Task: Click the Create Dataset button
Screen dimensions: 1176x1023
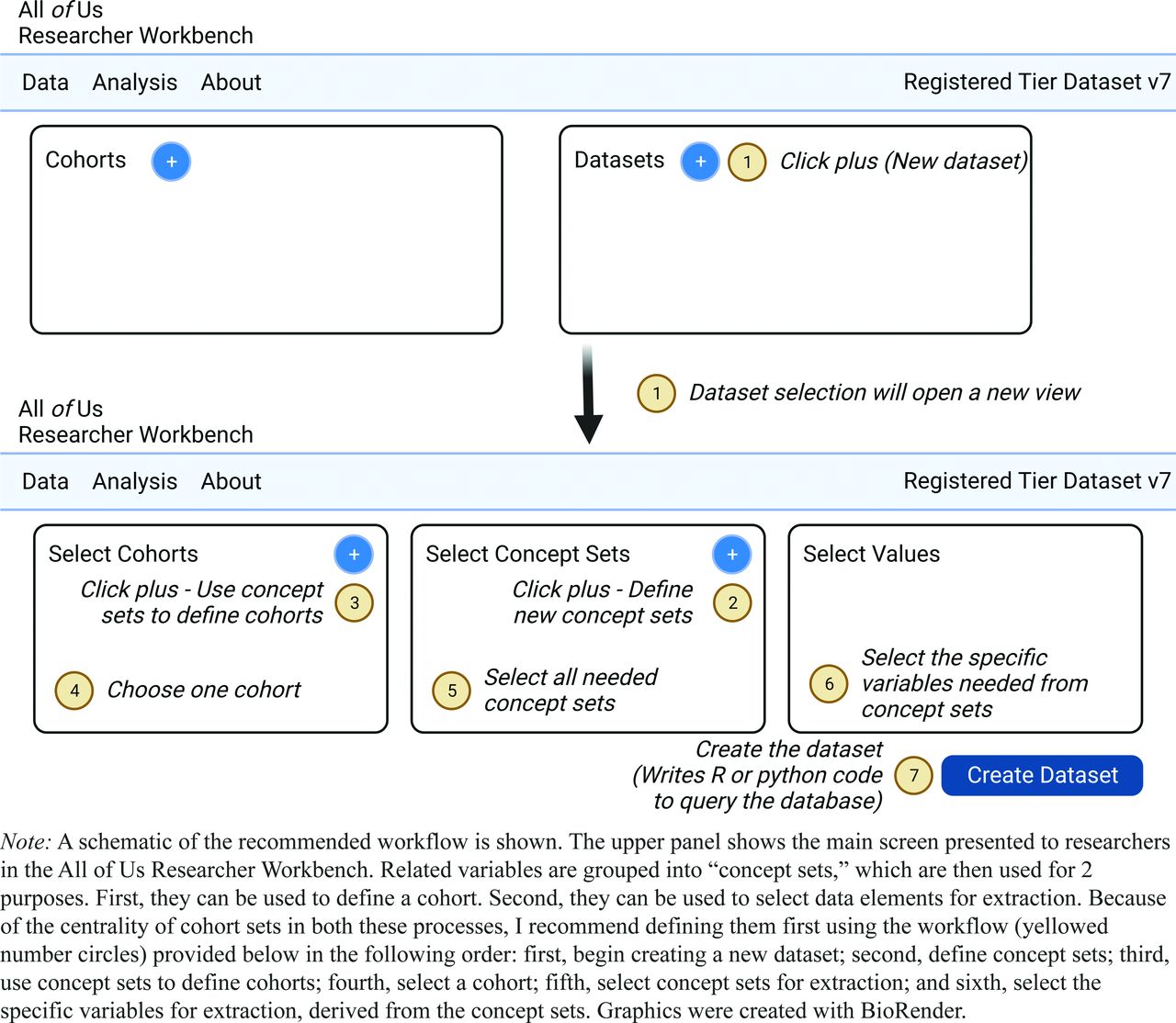Action: point(1042,775)
